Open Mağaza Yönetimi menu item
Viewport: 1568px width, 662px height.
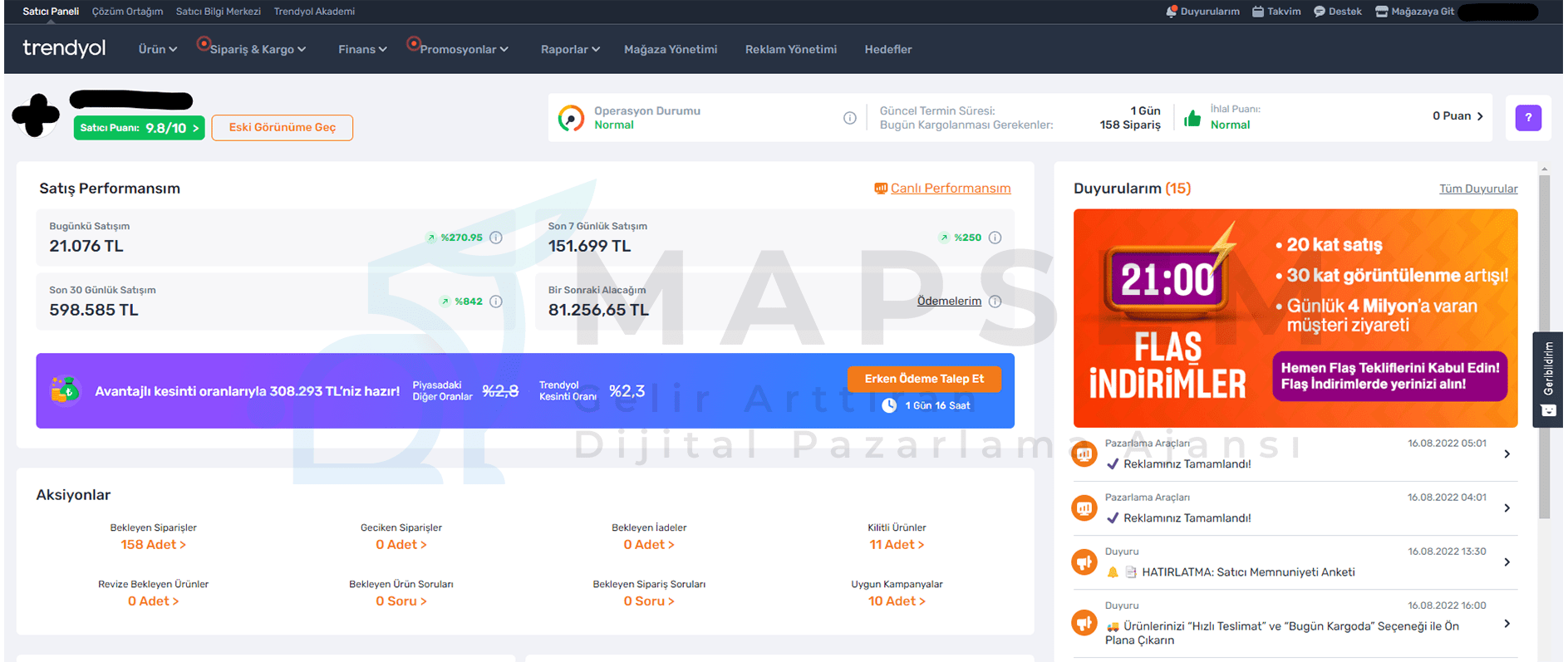[671, 49]
